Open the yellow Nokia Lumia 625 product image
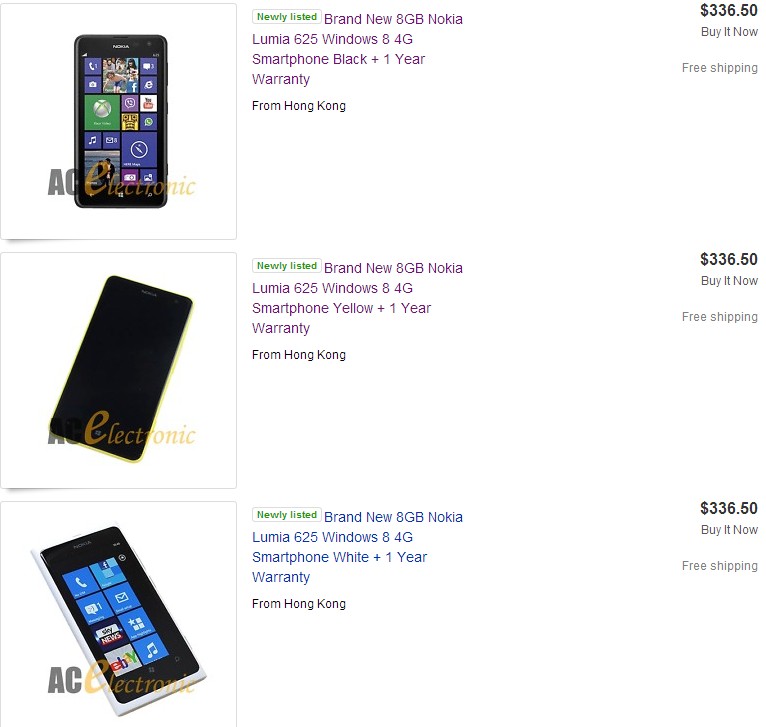This screenshot has width=766, height=727. coord(119,370)
